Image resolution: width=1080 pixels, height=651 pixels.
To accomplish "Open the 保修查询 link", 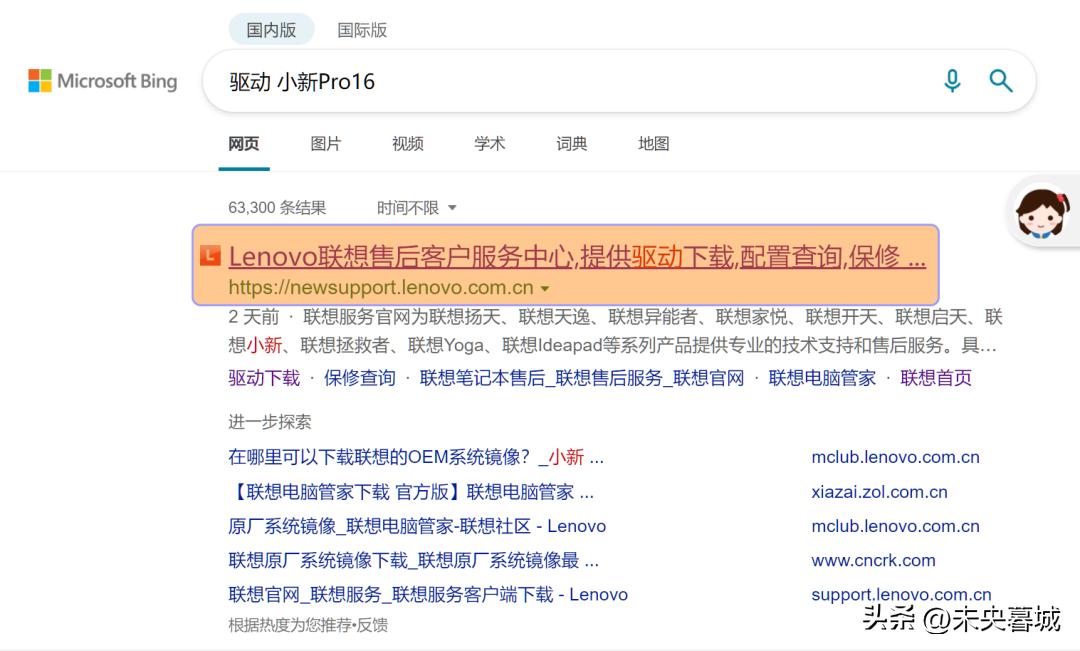I will 358,378.
